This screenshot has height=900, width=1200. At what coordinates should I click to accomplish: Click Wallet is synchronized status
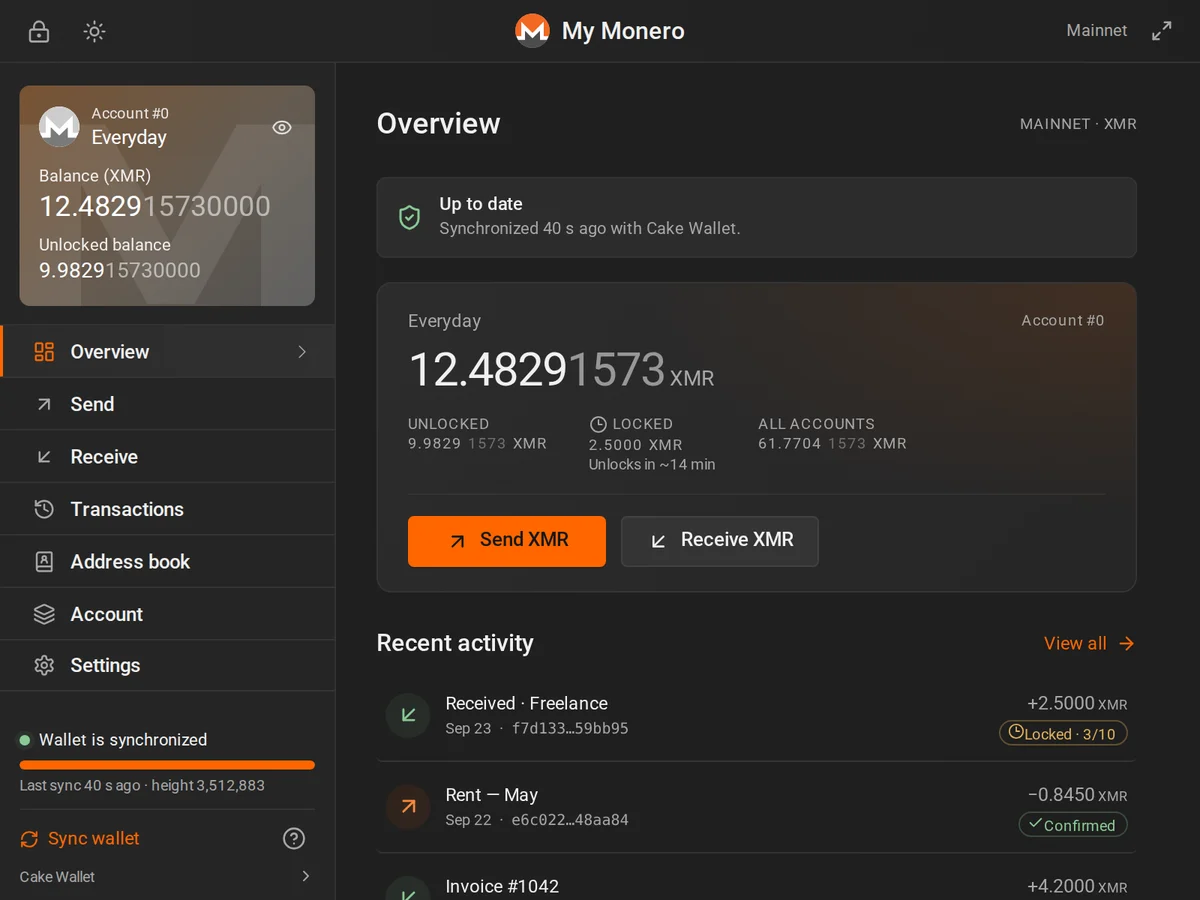123,740
